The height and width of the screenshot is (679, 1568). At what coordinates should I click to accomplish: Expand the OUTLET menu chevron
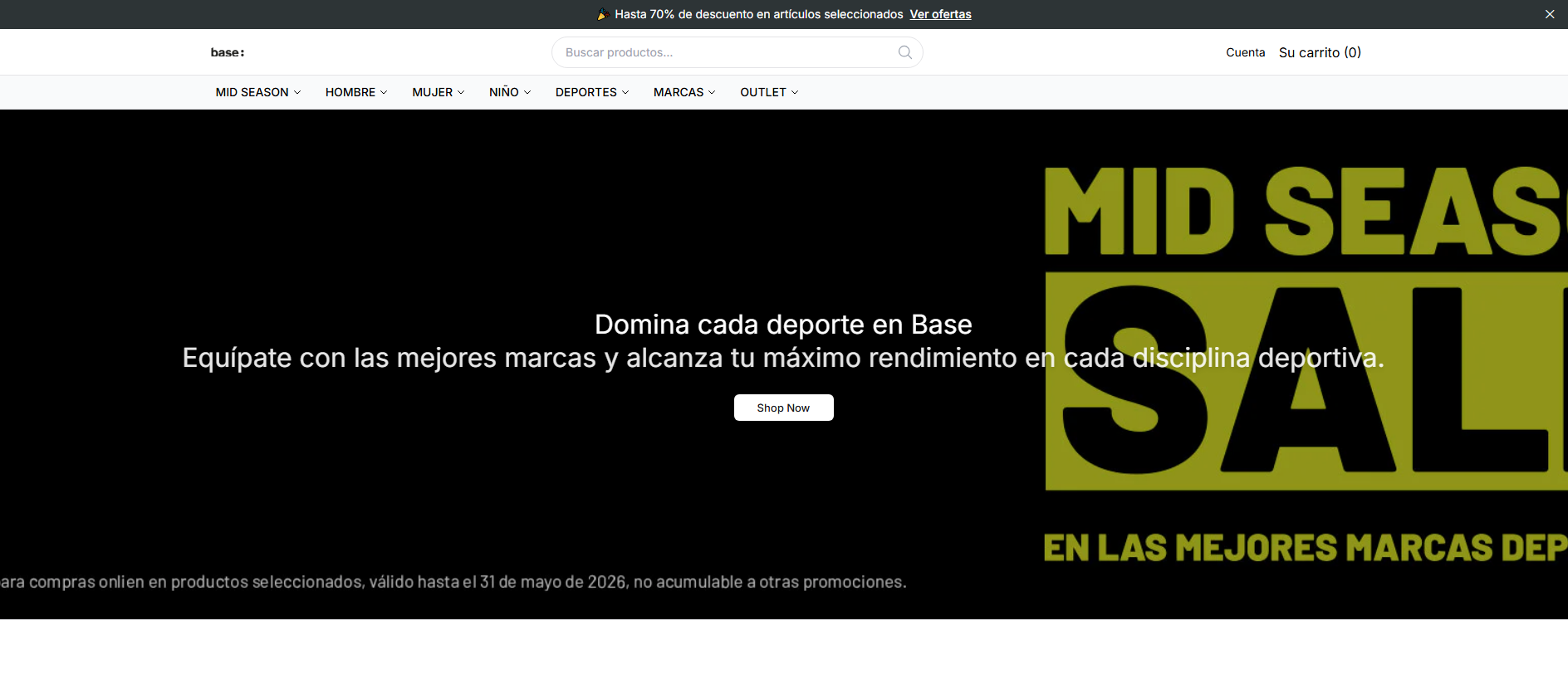point(795,92)
